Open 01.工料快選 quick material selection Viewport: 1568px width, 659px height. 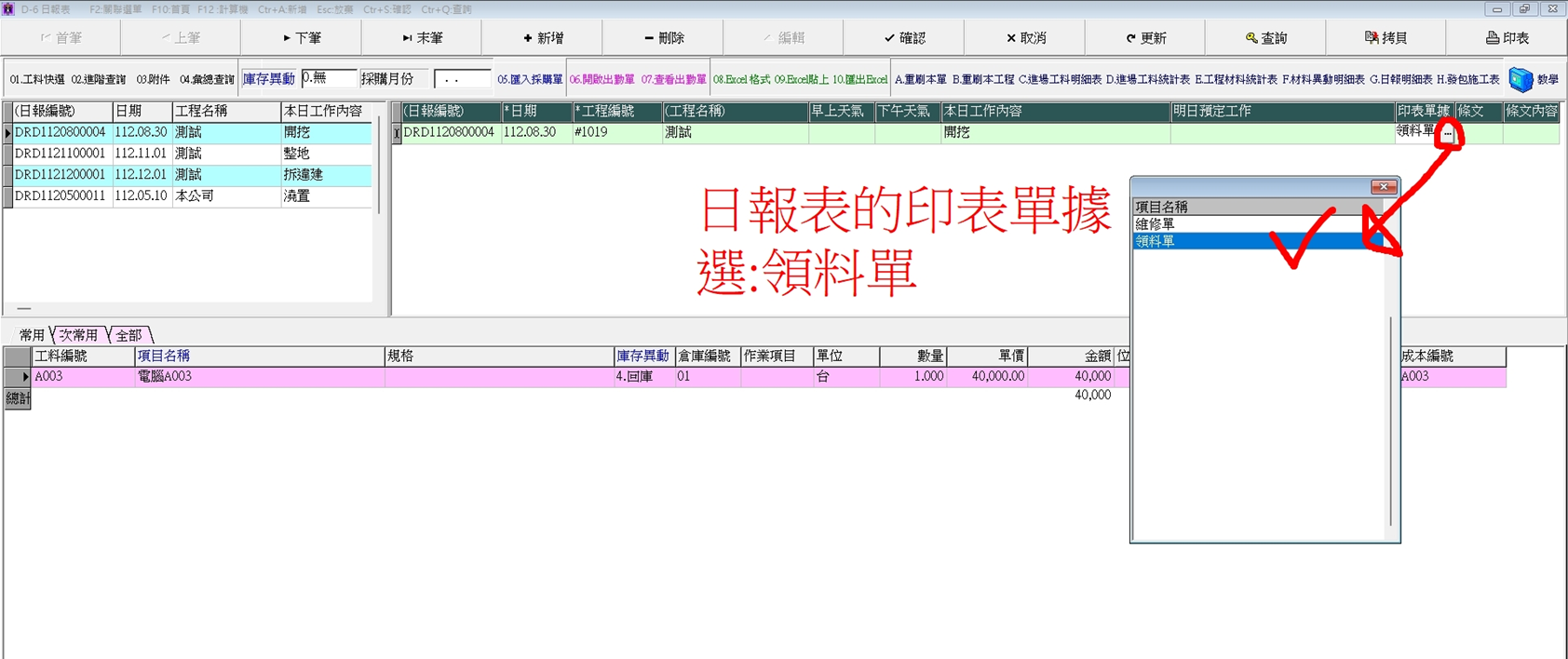click(37, 80)
